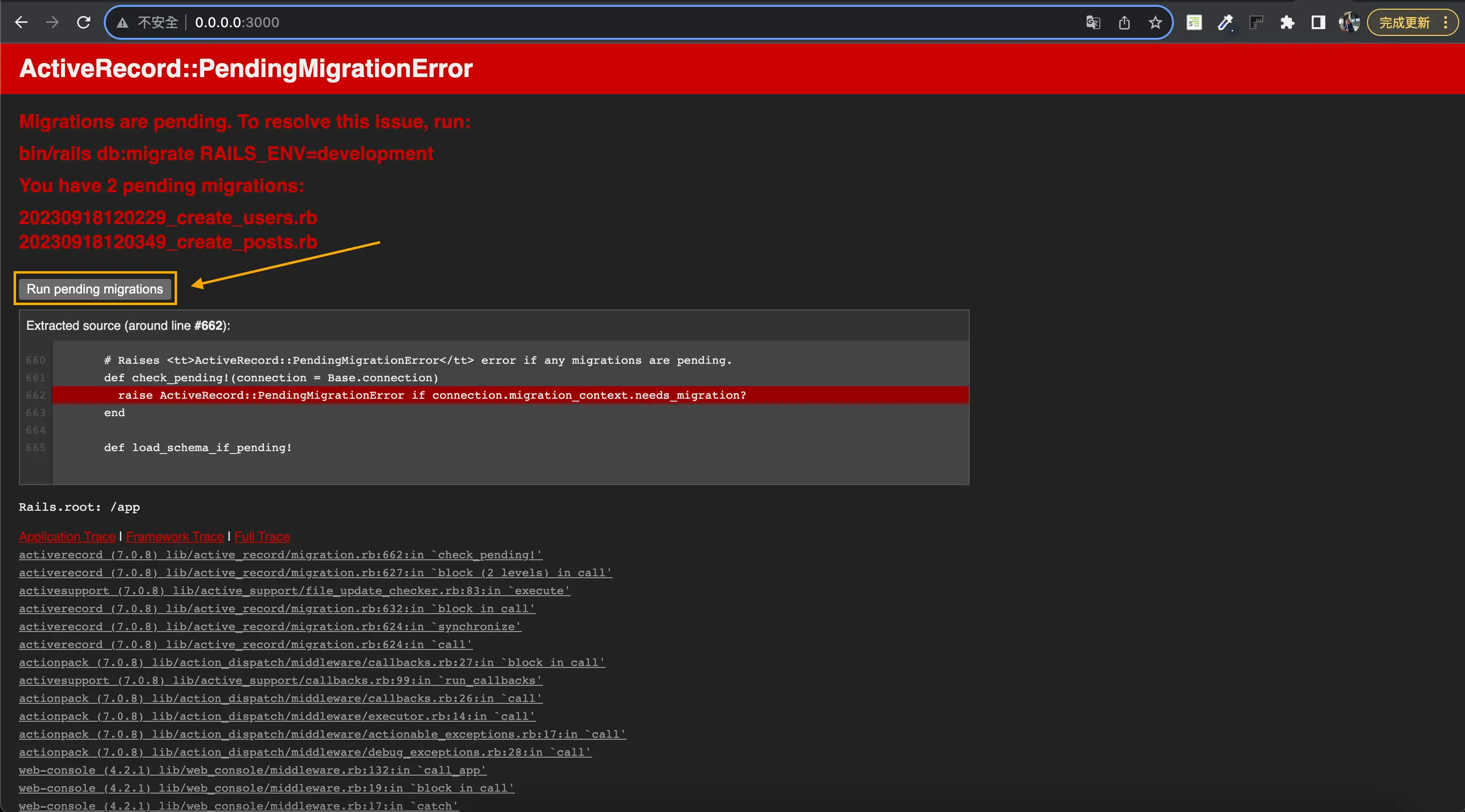Bookmark this page with star icon

1155,23
